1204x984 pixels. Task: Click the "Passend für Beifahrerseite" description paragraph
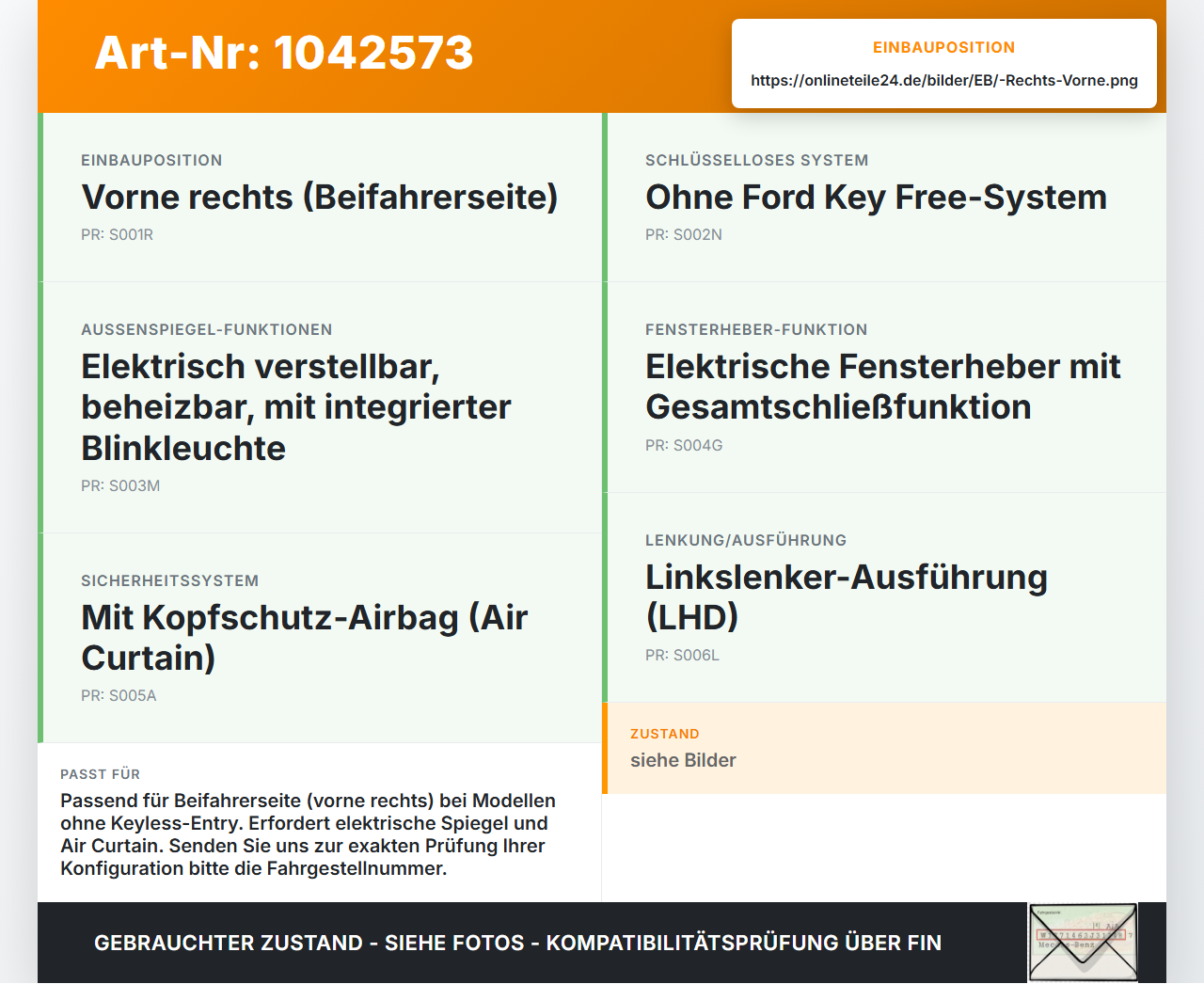tap(309, 834)
